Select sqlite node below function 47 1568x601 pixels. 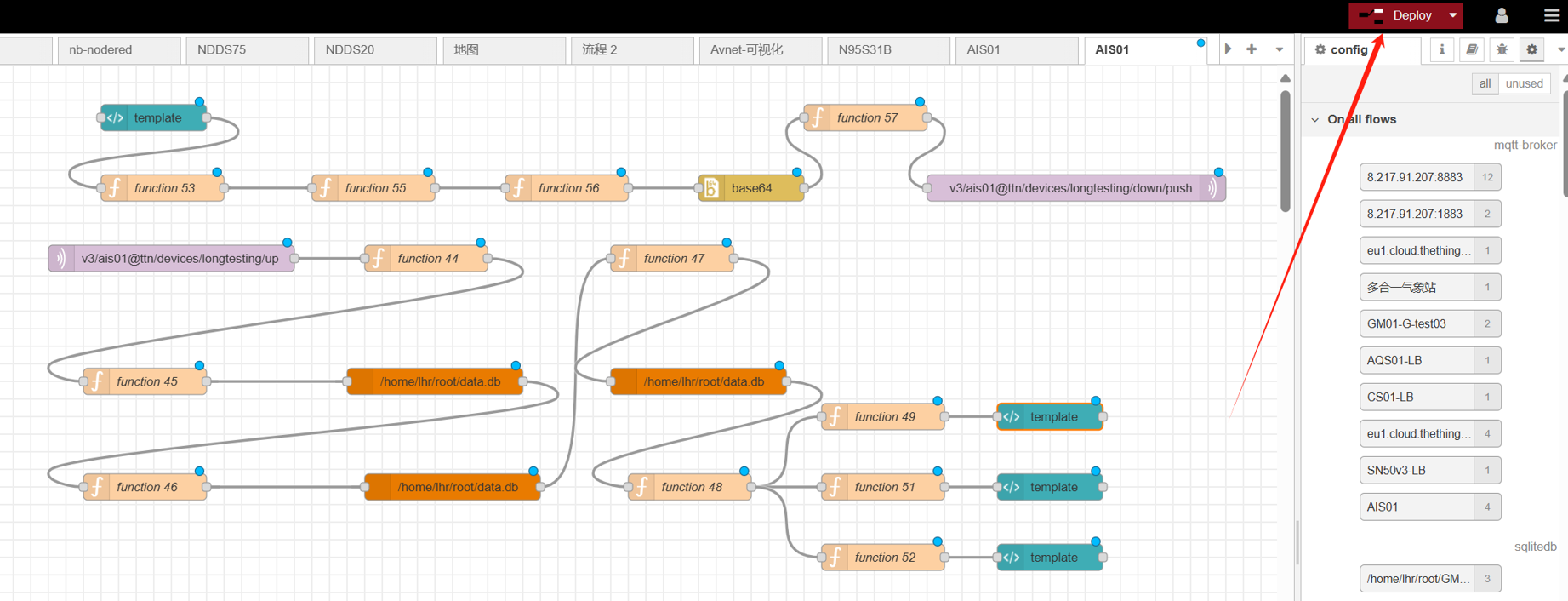pos(698,381)
